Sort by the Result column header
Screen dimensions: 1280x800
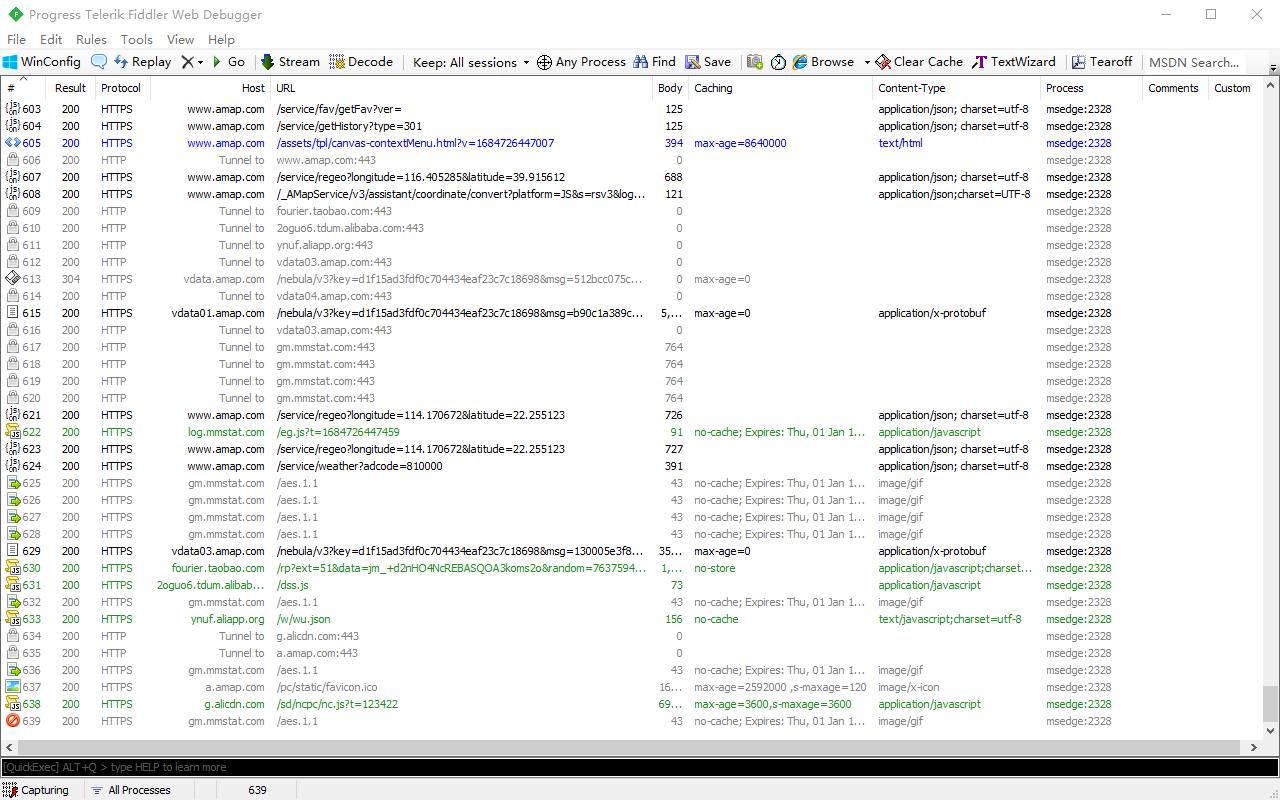pyautogui.click(x=70, y=88)
